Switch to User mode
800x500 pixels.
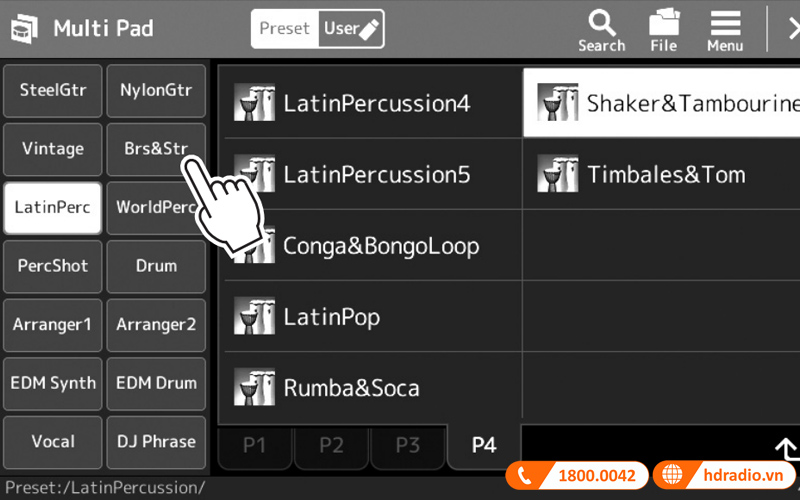351,29
